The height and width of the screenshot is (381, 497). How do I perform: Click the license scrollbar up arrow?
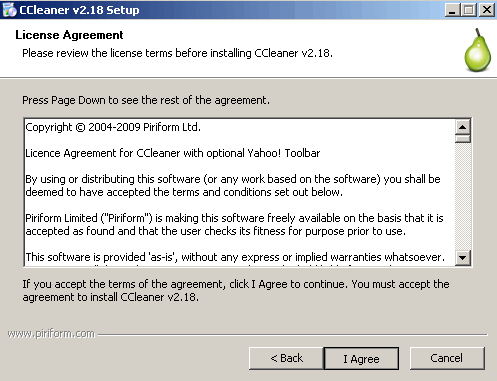463,127
